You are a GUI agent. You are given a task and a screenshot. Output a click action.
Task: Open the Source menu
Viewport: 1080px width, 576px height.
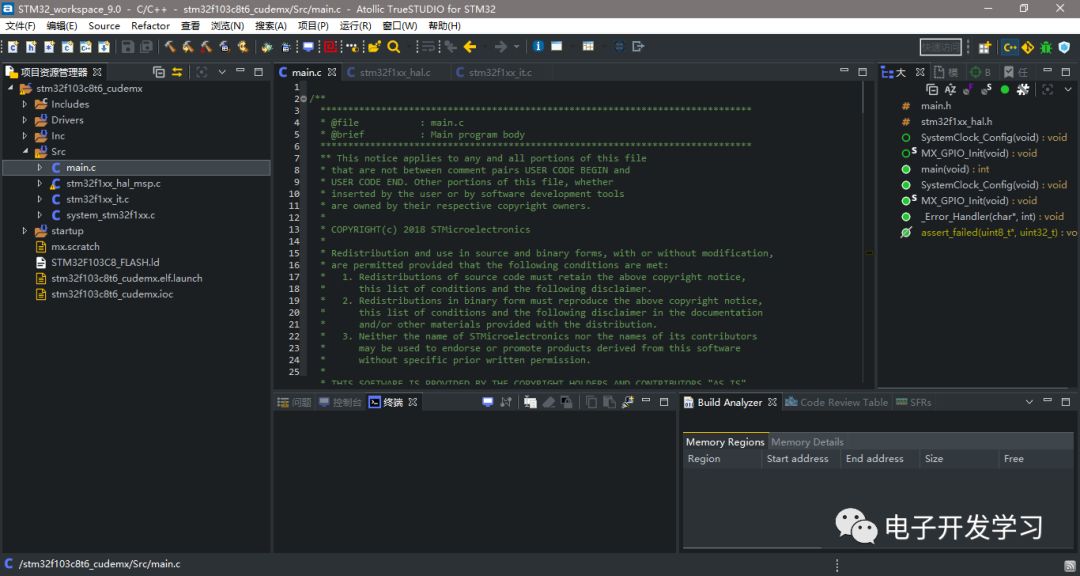104,25
